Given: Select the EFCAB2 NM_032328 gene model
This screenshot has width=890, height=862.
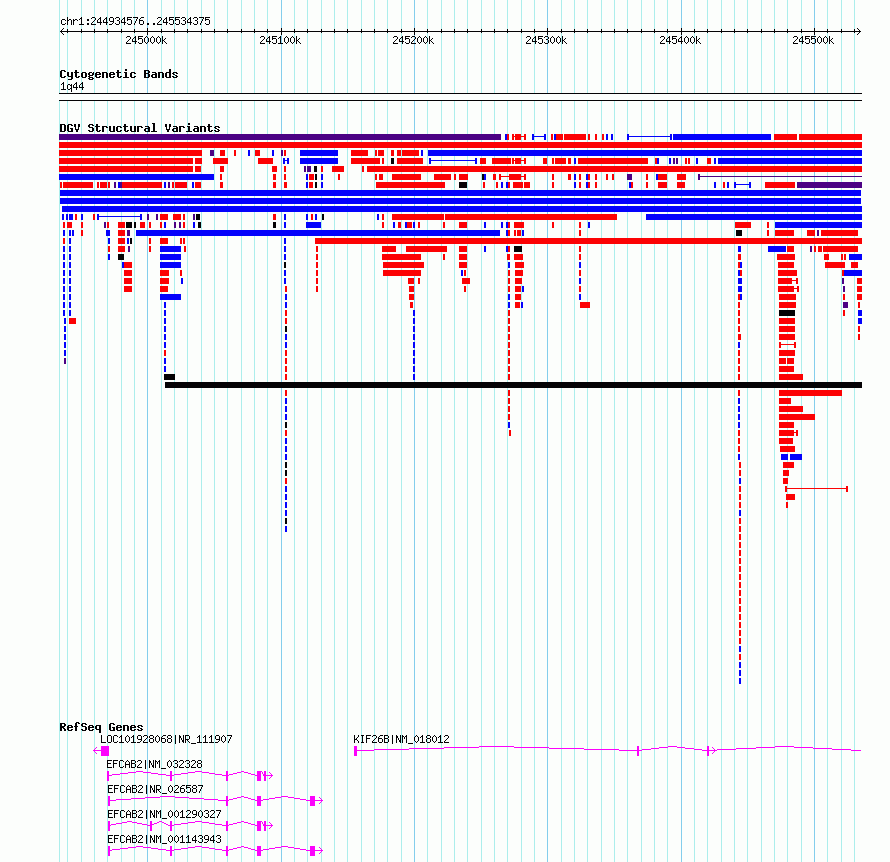Looking at the screenshot, I should 190,776.
